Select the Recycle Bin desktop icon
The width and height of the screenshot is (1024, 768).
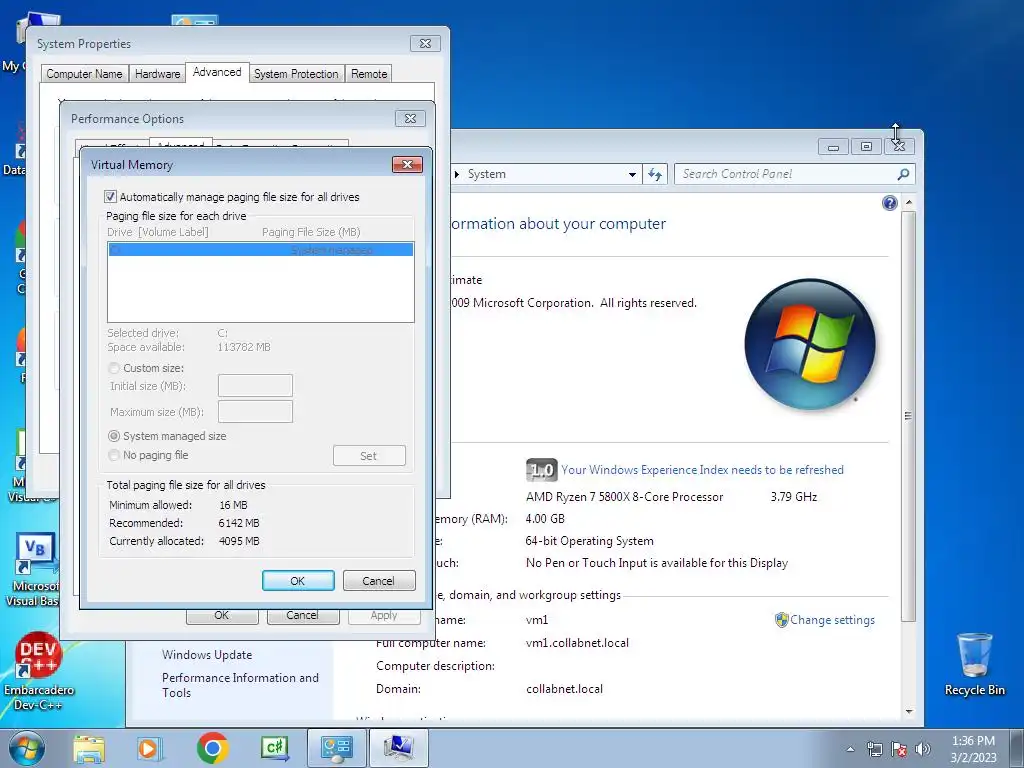click(x=974, y=665)
